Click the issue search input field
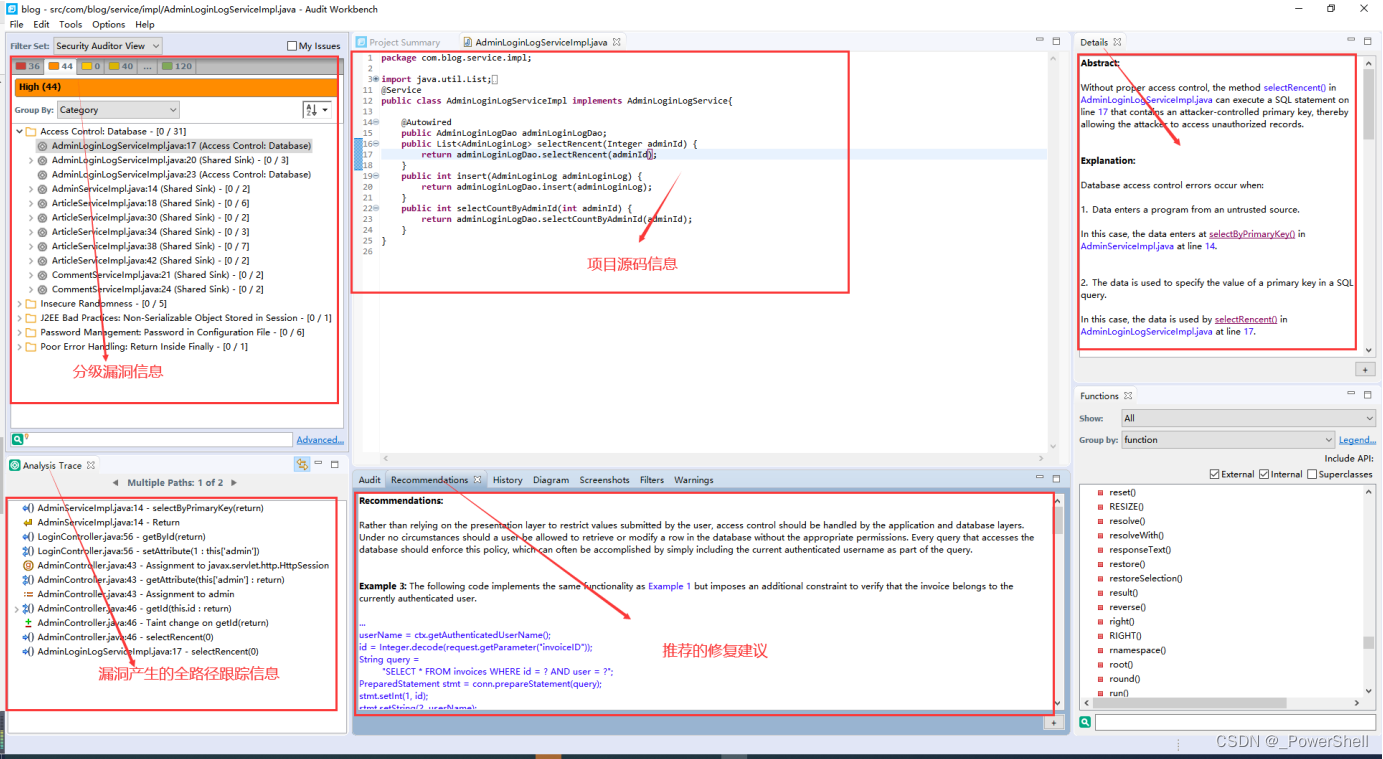1383x759 pixels. pos(159,439)
